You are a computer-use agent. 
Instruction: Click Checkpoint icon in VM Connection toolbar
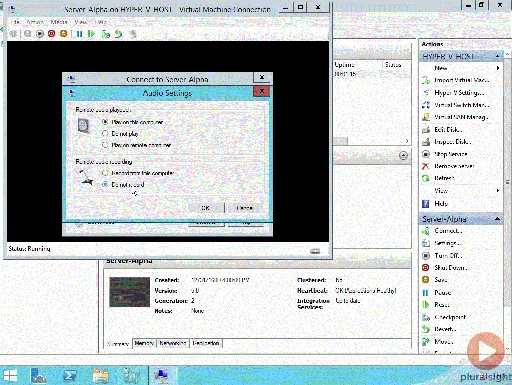[106, 34]
